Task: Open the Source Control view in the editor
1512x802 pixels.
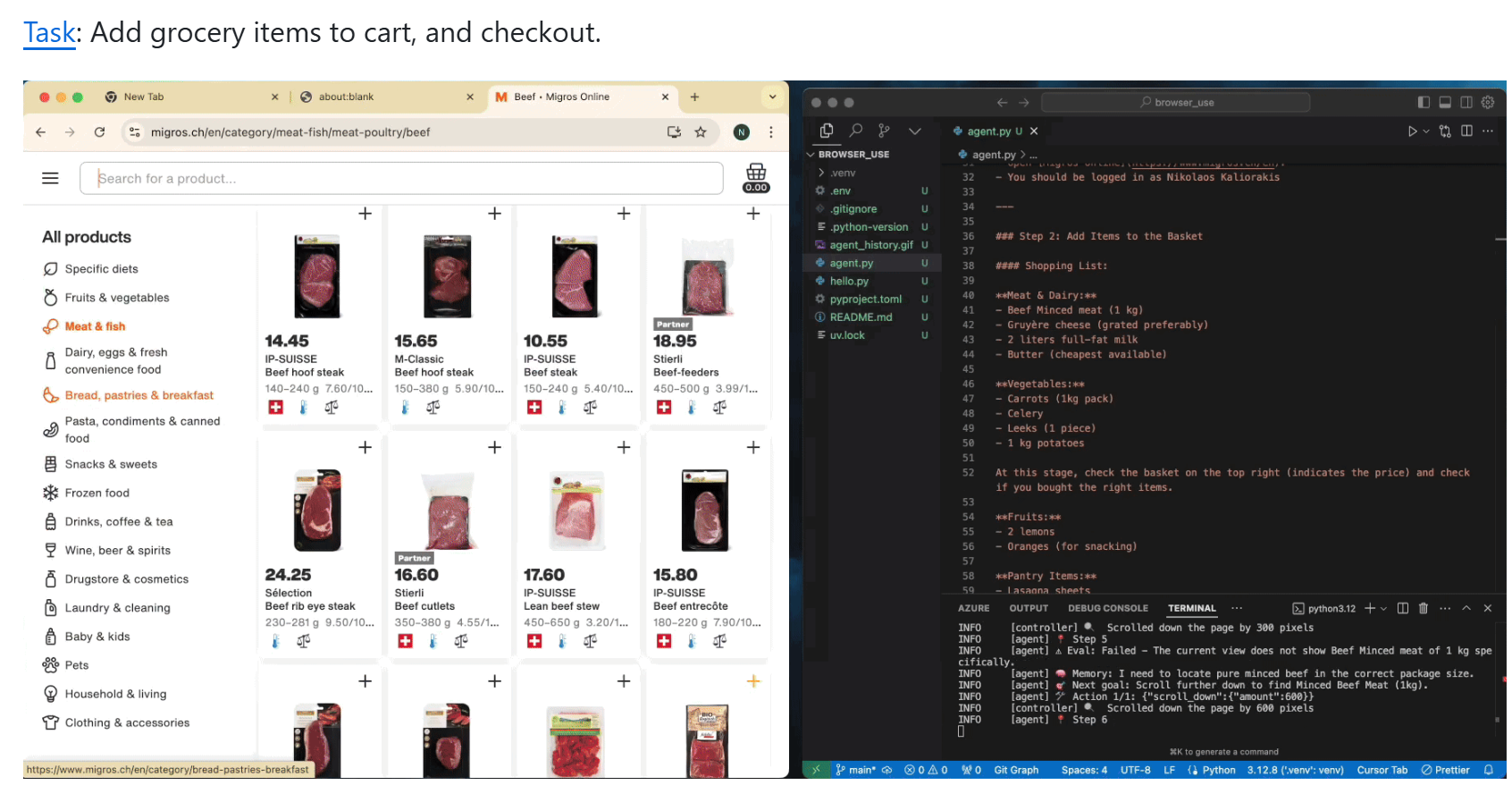Action: 884,131
